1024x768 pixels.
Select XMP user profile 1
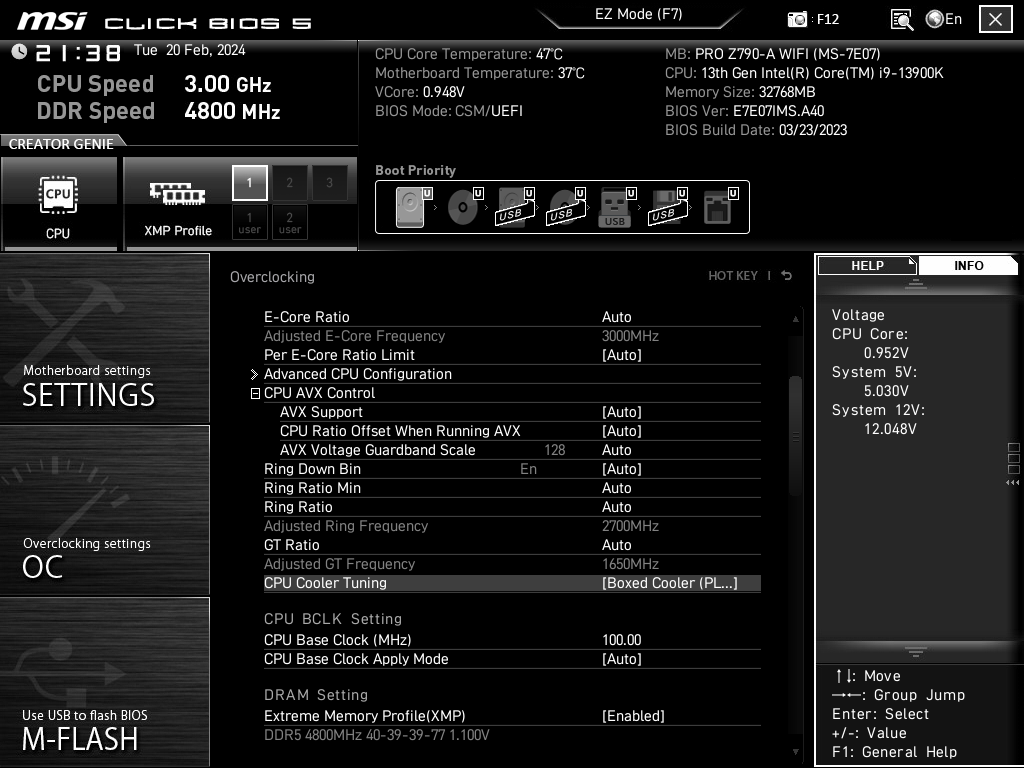coord(249,223)
